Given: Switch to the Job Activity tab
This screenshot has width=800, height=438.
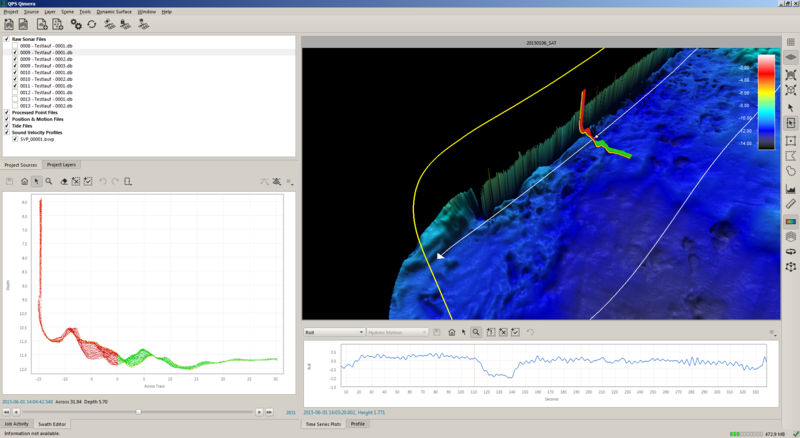Looking at the screenshot, I should click(17, 424).
